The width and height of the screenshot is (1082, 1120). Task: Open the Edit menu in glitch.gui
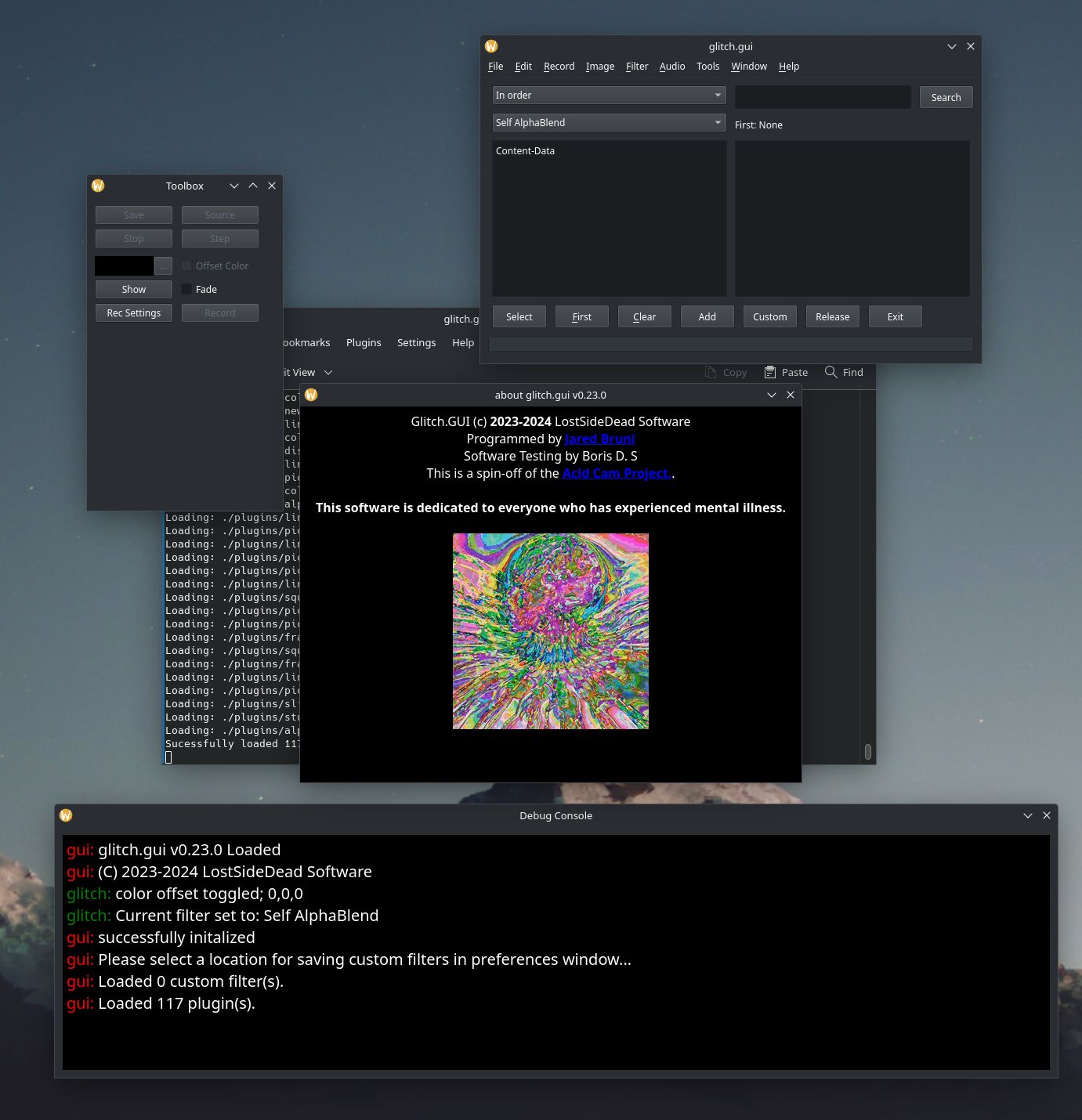[523, 67]
